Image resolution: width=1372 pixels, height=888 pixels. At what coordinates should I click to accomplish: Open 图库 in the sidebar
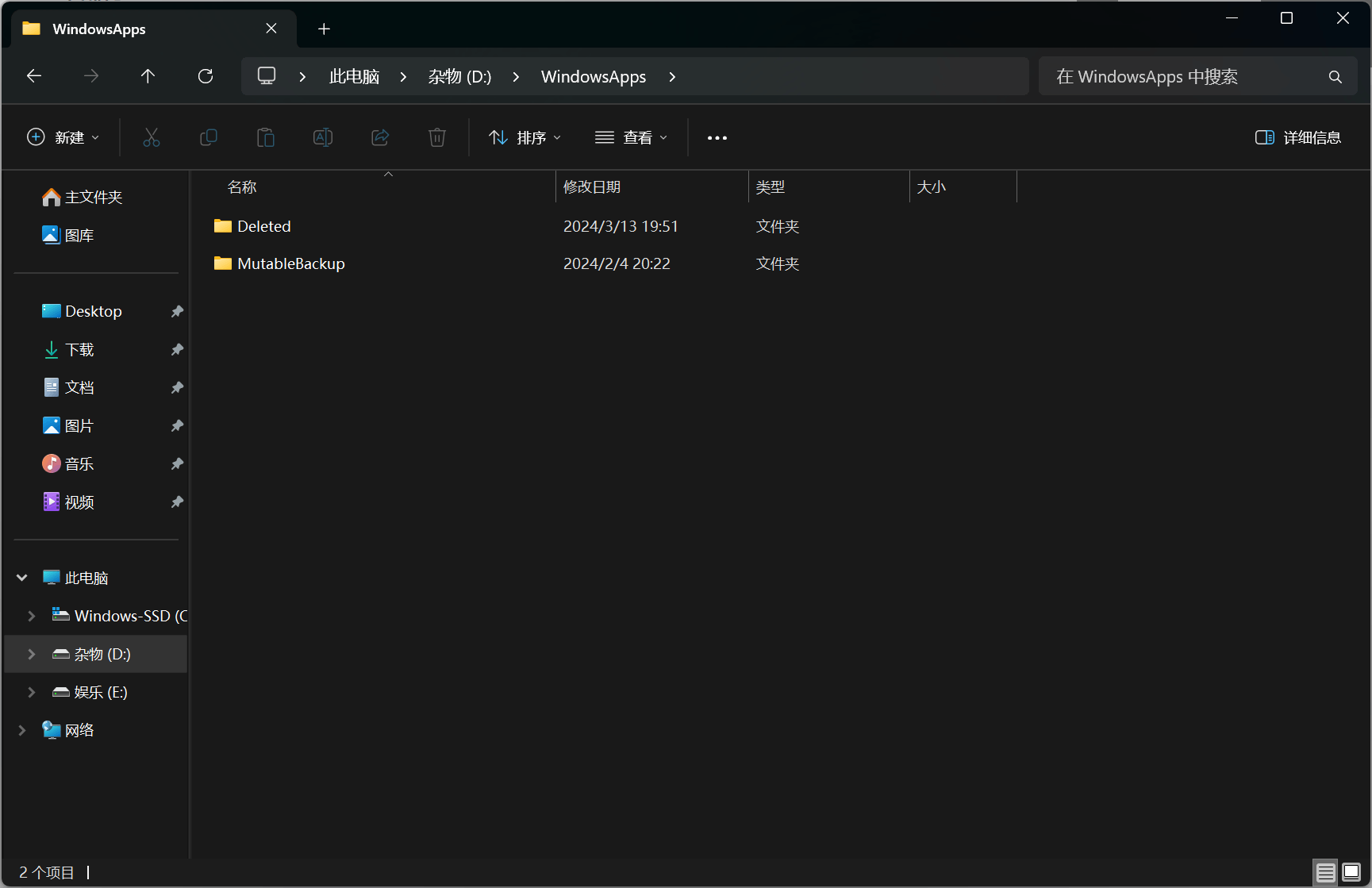click(x=68, y=235)
